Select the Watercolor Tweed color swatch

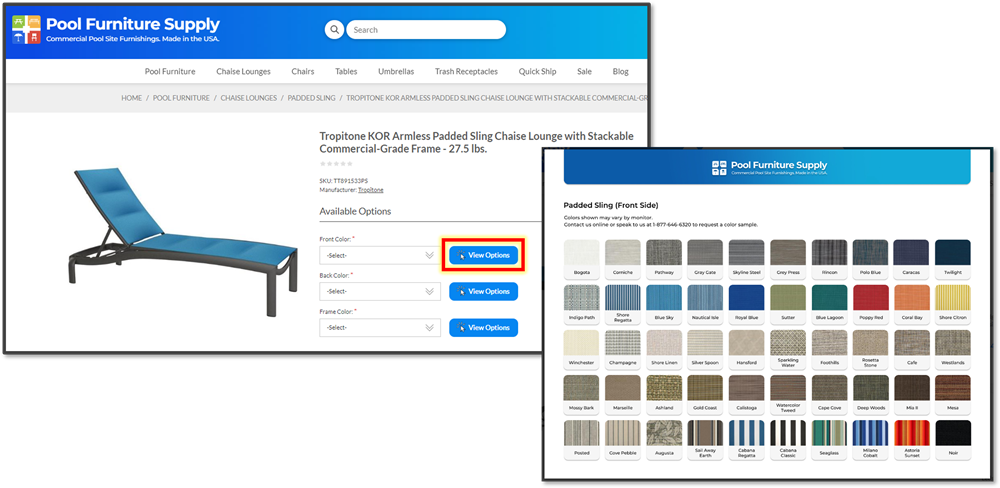point(788,395)
